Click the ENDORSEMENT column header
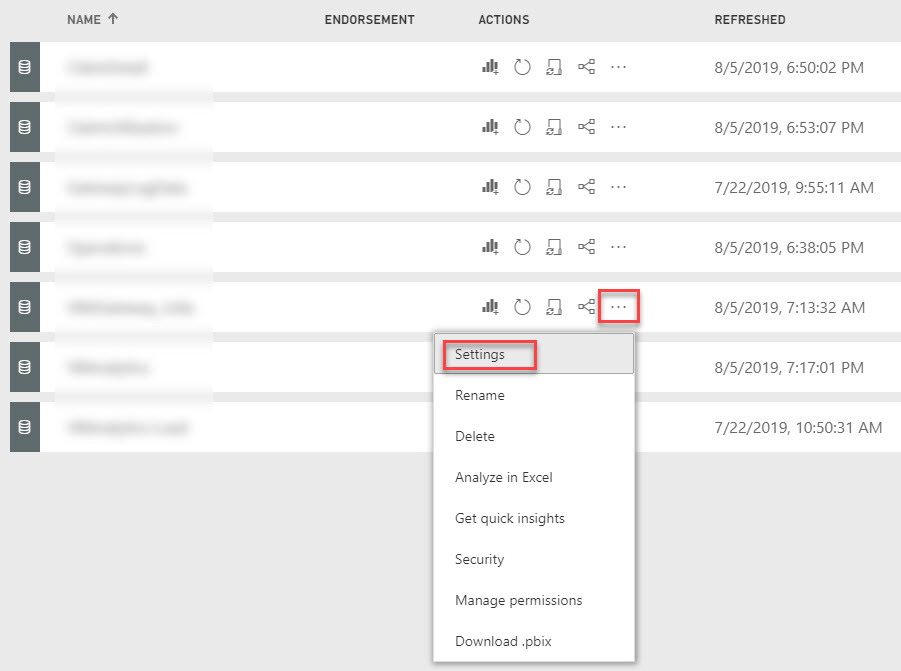 (x=369, y=20)
